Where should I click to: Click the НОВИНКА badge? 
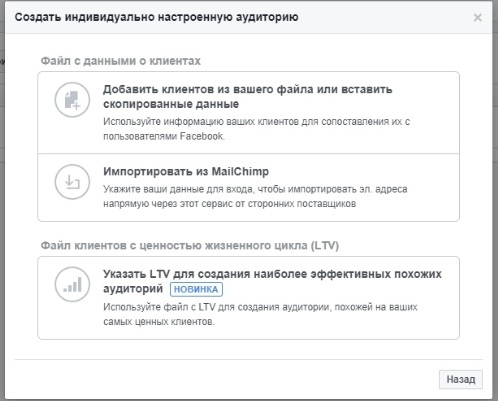coord(196,289)
